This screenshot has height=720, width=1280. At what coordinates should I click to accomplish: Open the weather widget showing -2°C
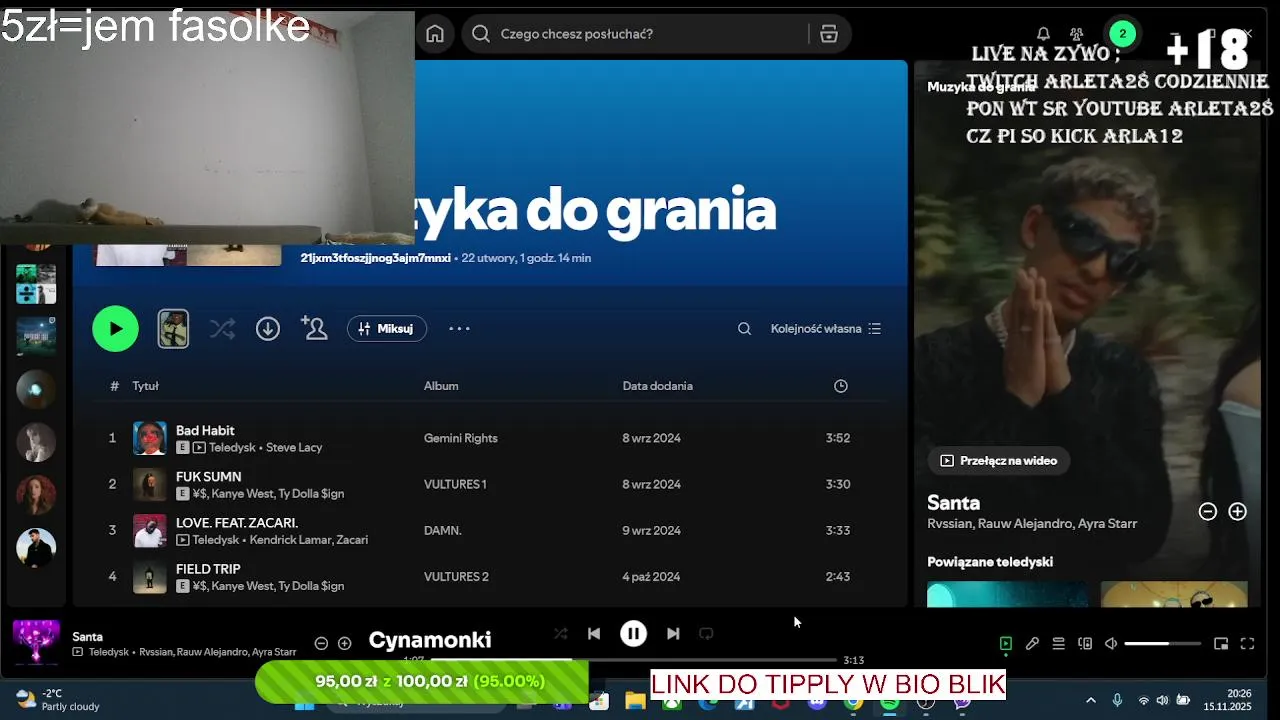pos(58,700)
